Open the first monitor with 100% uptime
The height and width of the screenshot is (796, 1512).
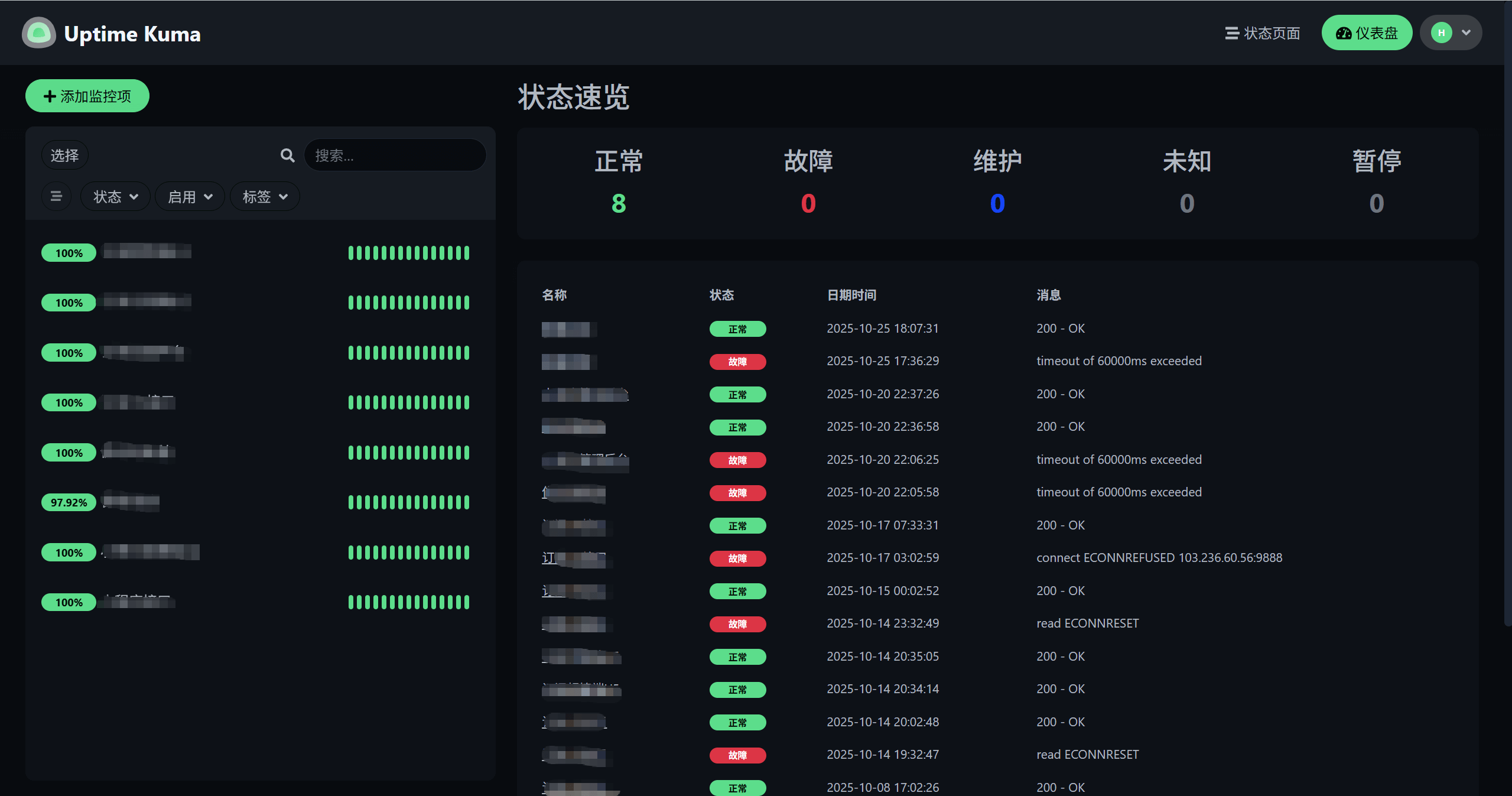148,252
